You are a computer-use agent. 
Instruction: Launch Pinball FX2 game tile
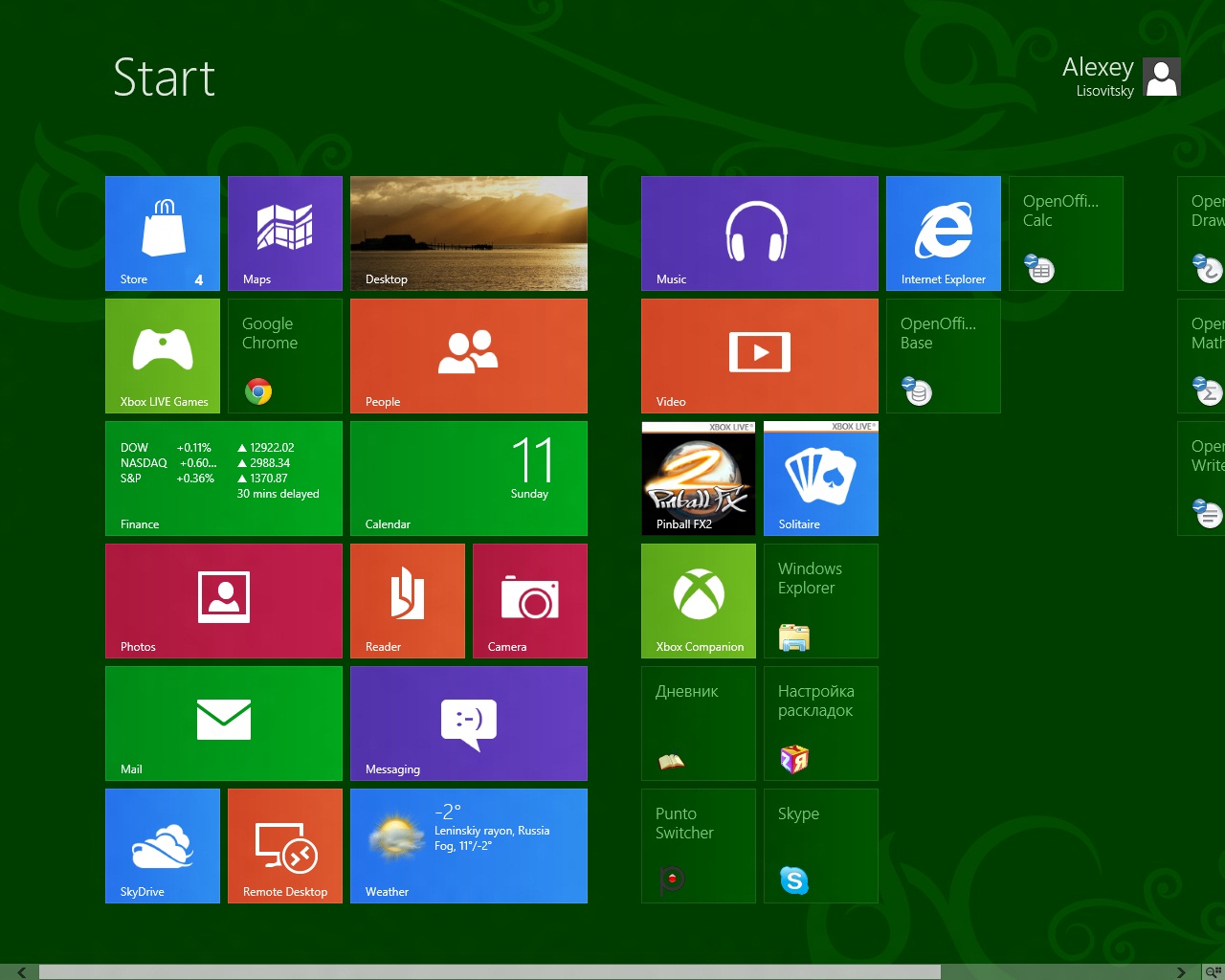click(699, 479)
